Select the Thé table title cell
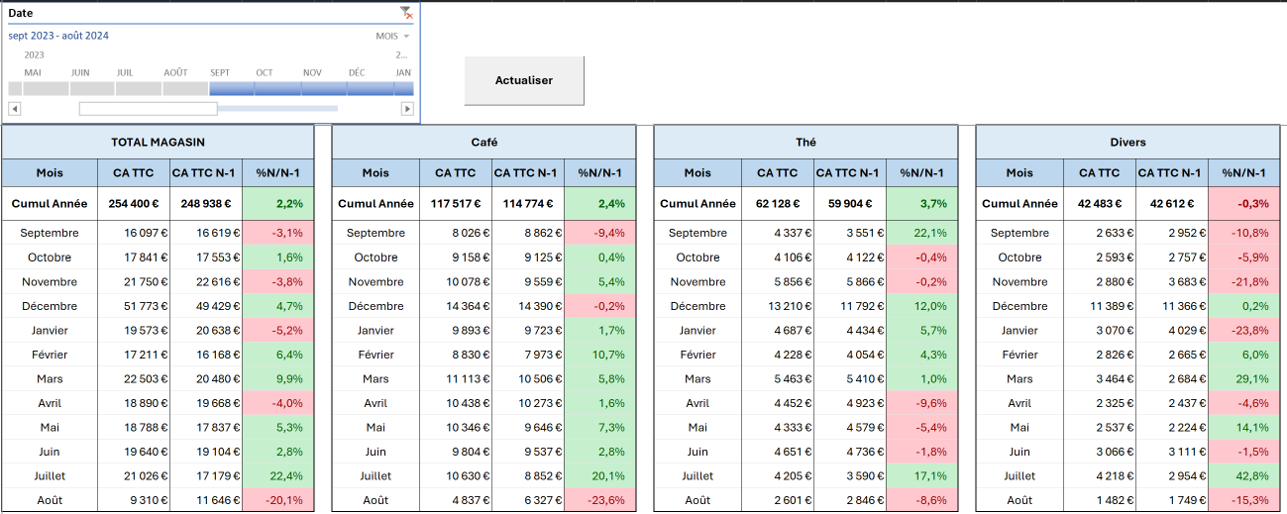The image size is (1287, 514). (x=806, y=143)
